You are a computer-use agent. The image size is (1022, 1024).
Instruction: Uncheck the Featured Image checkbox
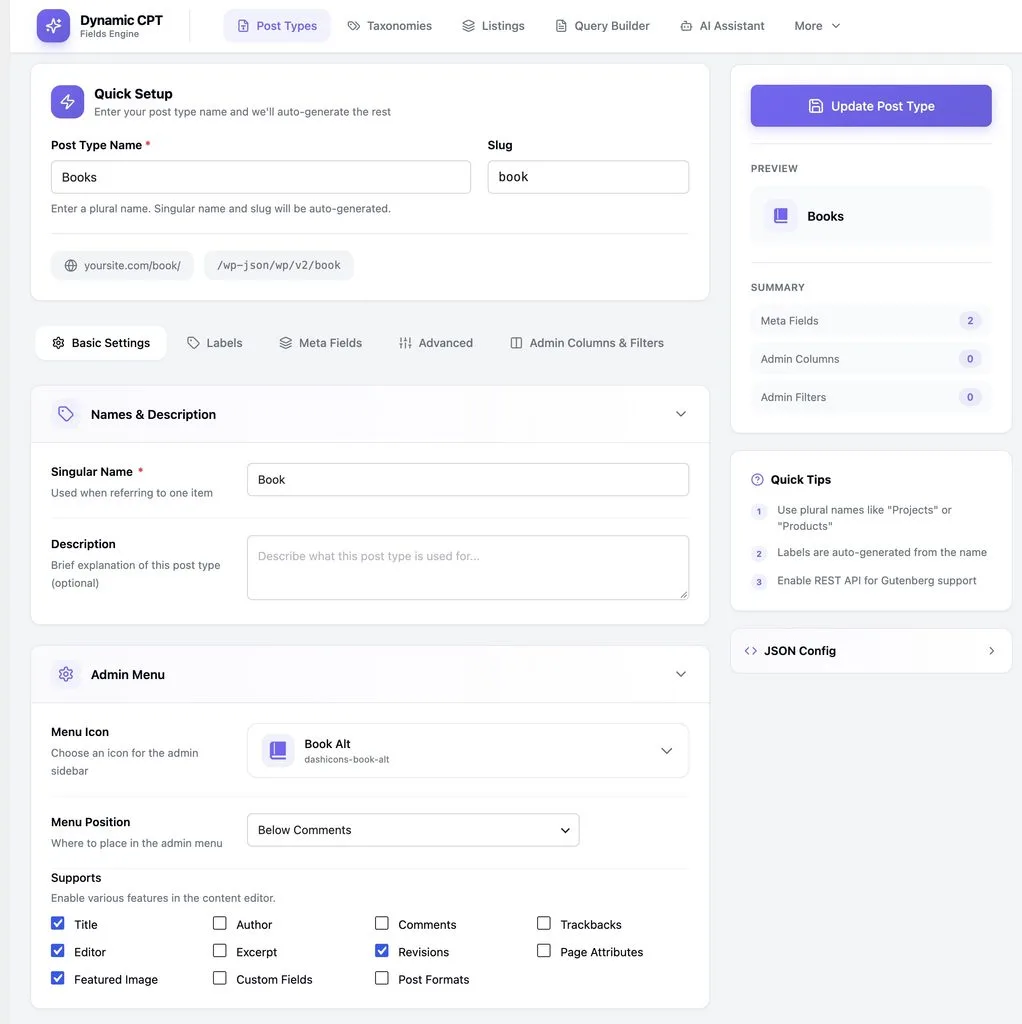click(57, 978)
